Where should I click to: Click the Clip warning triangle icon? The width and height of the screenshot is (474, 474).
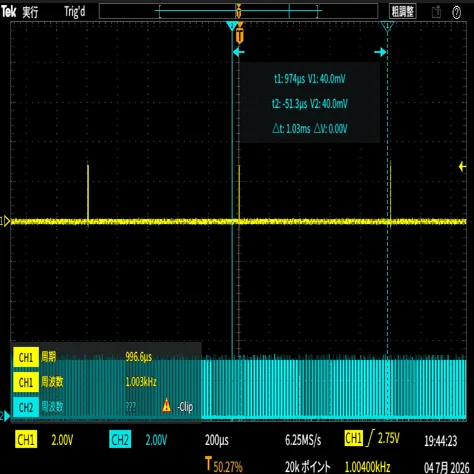click(166, 405)
